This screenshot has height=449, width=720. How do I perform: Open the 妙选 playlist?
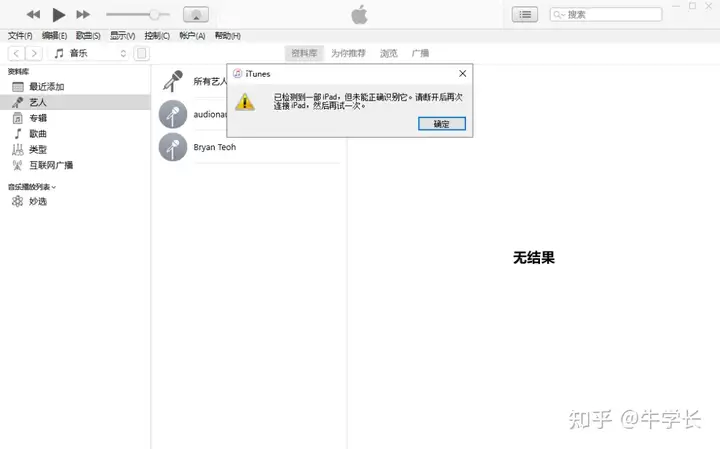75,201
